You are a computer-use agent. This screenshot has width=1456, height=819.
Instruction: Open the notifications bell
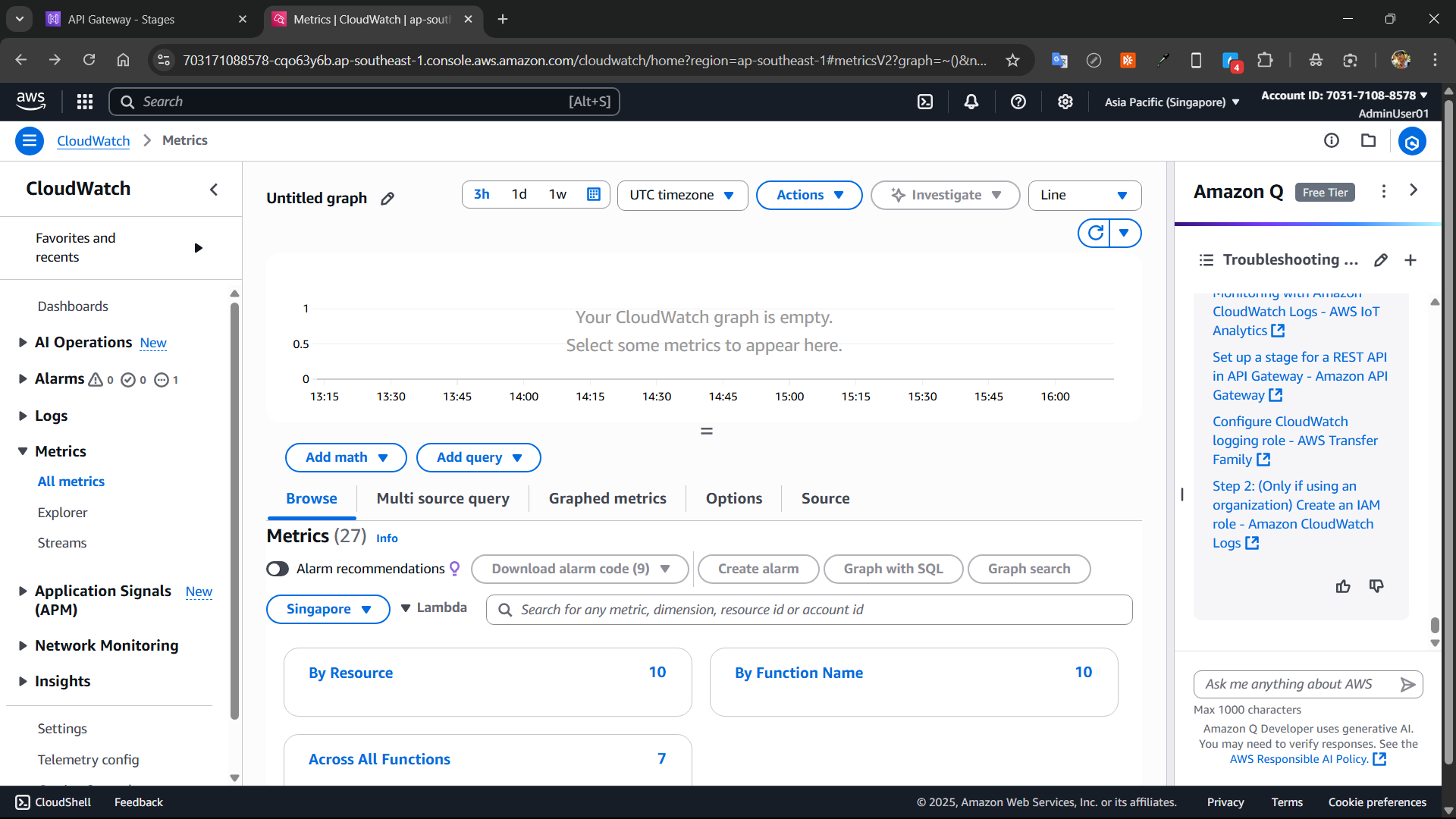(971, 102)
